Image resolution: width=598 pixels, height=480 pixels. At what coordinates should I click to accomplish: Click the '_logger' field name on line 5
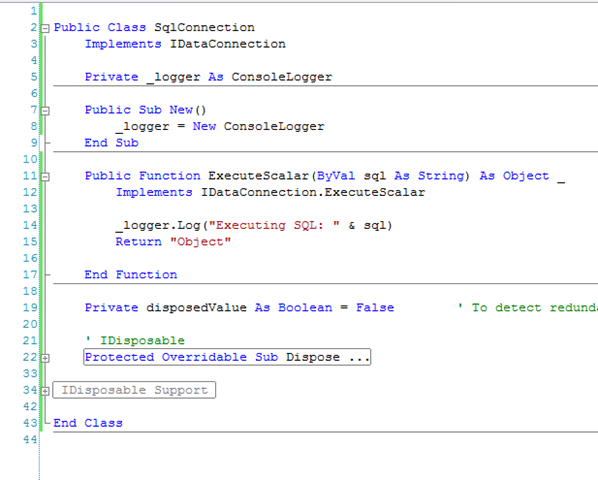(174, 77)
